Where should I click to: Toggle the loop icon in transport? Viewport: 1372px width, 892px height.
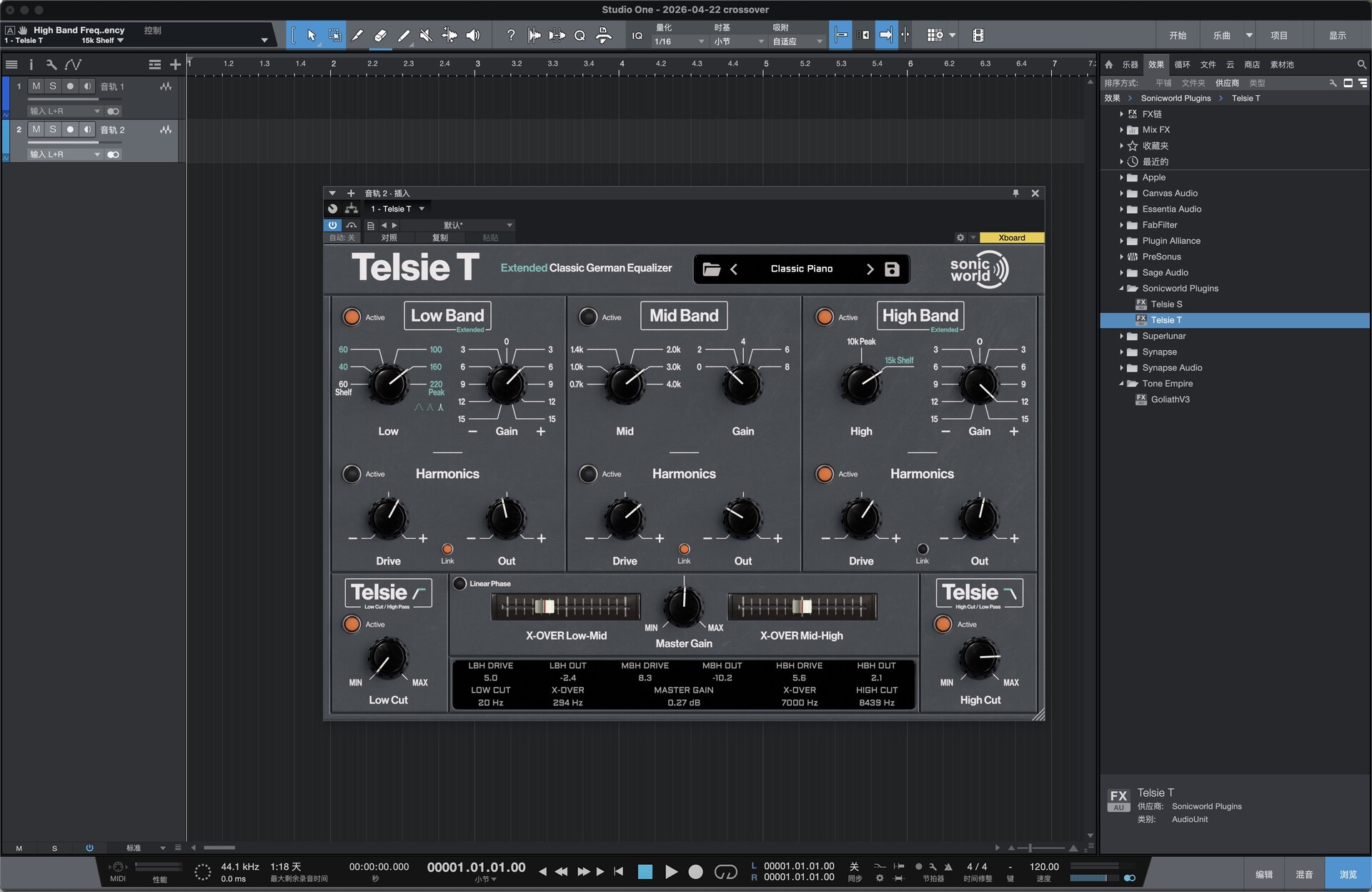pyautogui.click(x=725, y=871)
